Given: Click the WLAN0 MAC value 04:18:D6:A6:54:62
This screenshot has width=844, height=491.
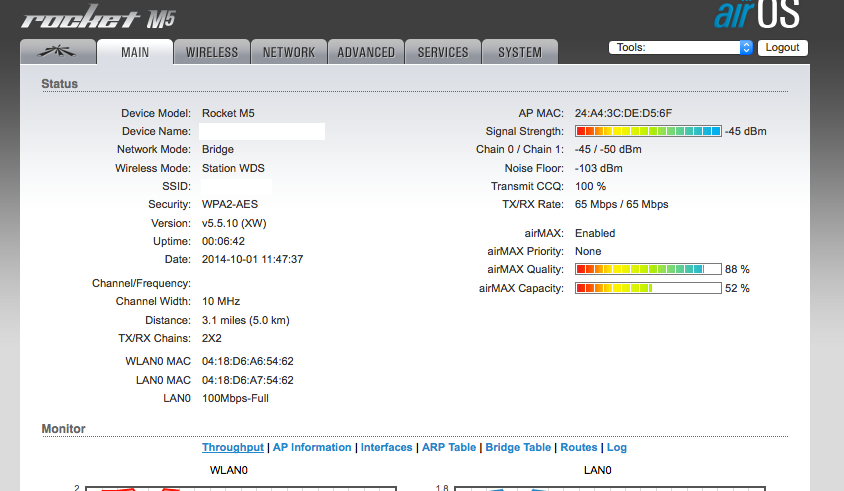Looking at the screenshot, I should coord(248,361).
